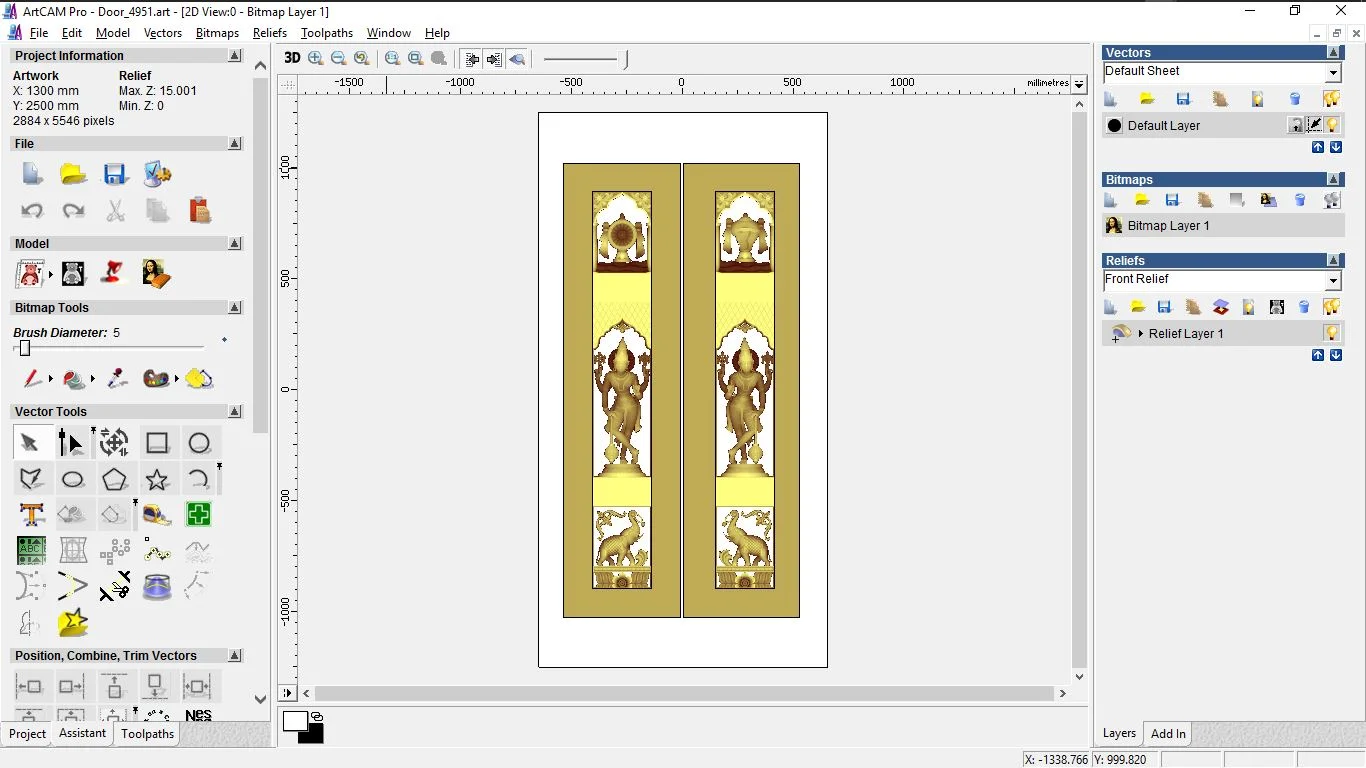This screenshot has width=1366, height=768.
Task: Click the Open file folder icon
Action: coord(73,174)
